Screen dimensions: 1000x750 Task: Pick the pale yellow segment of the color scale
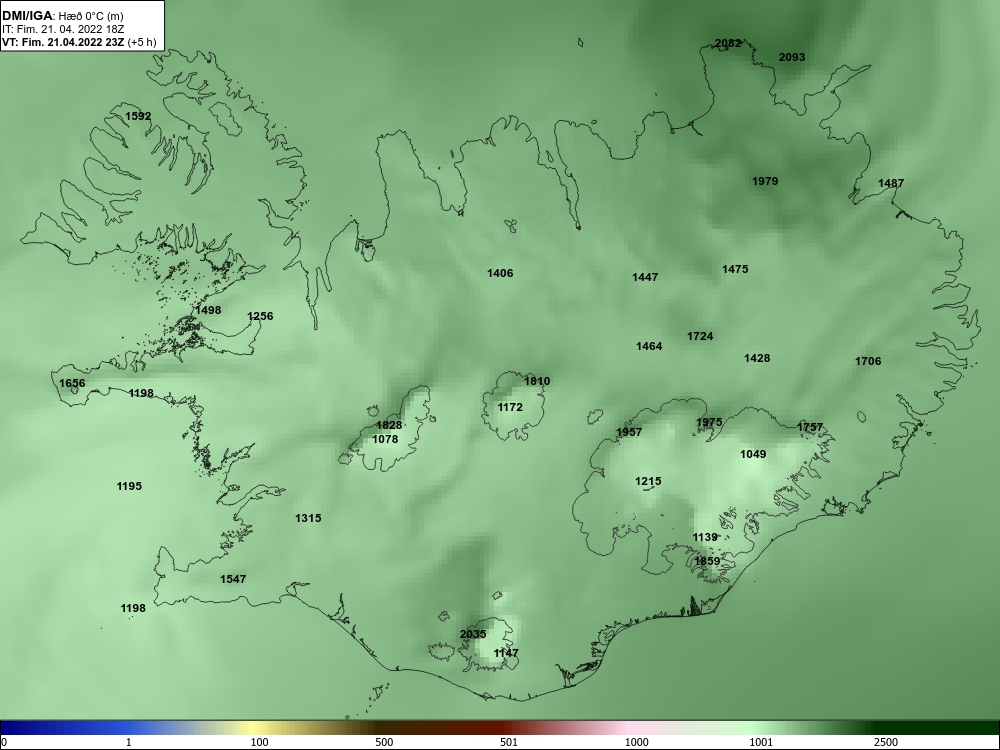pos(252,728)
